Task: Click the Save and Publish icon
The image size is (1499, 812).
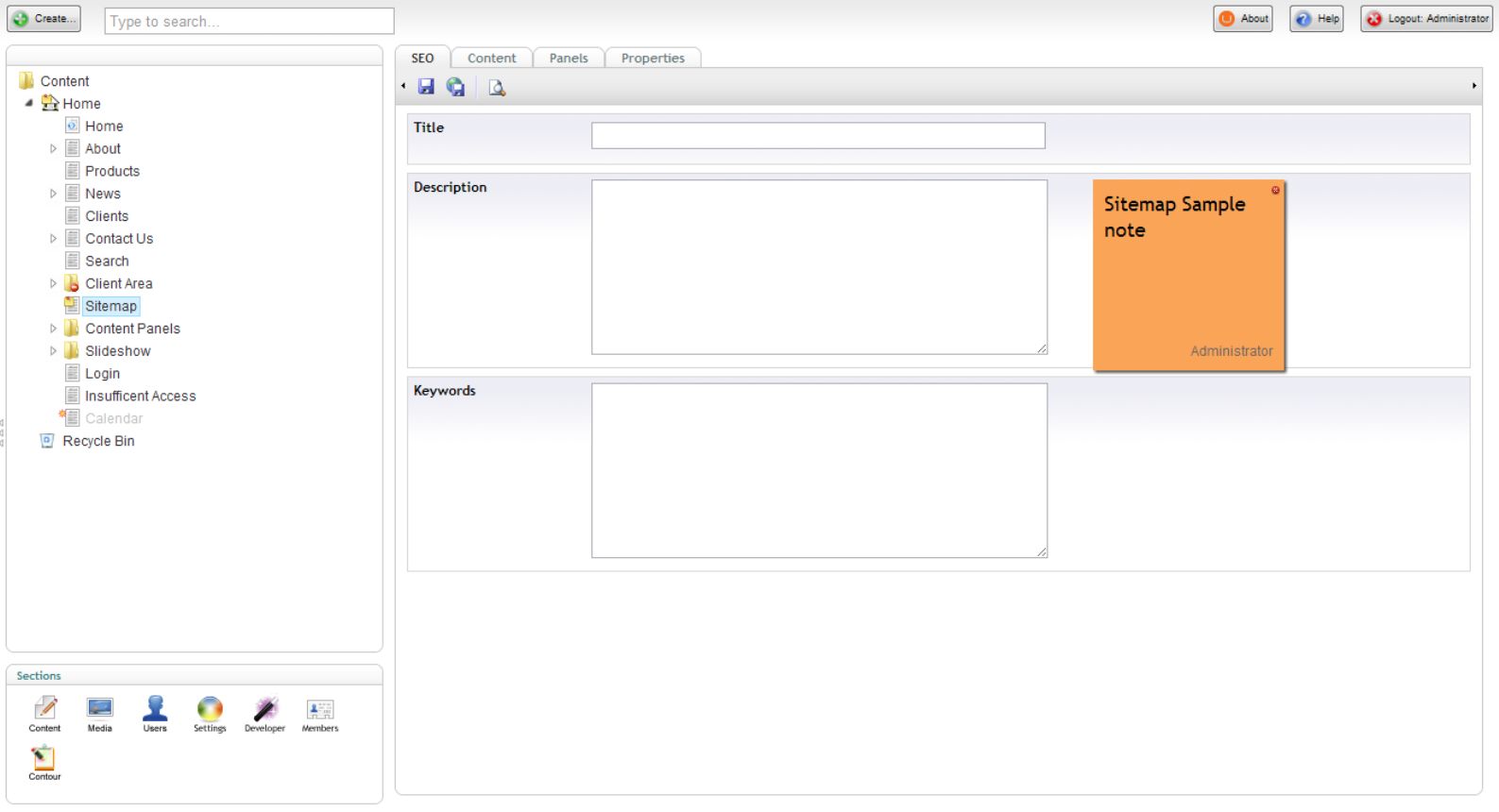Action: coord(456,87)
